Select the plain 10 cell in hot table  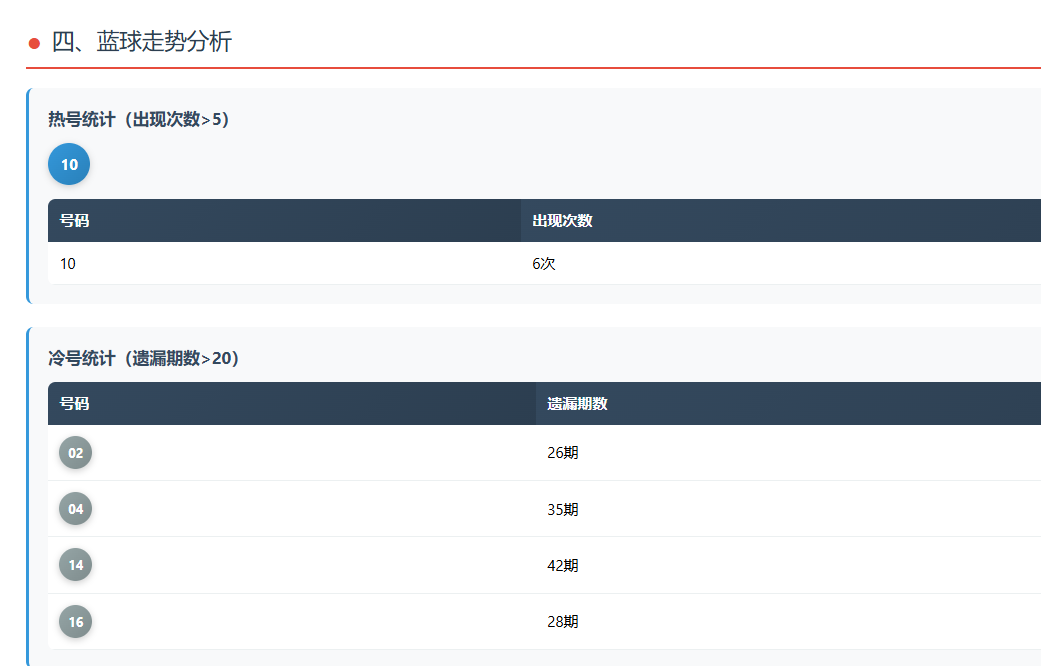68,264
